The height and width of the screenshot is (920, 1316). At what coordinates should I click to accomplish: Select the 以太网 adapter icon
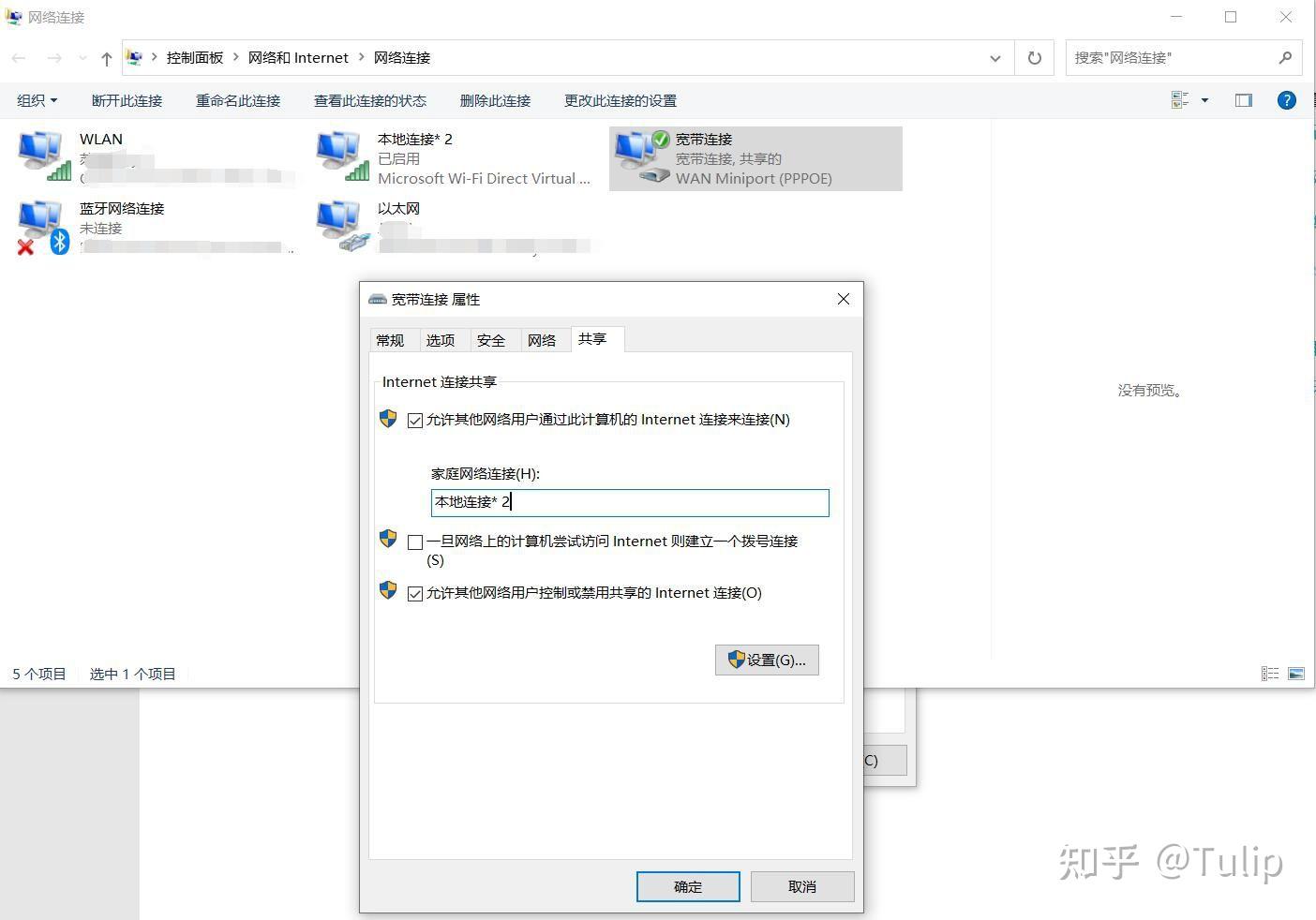(343, 227)
